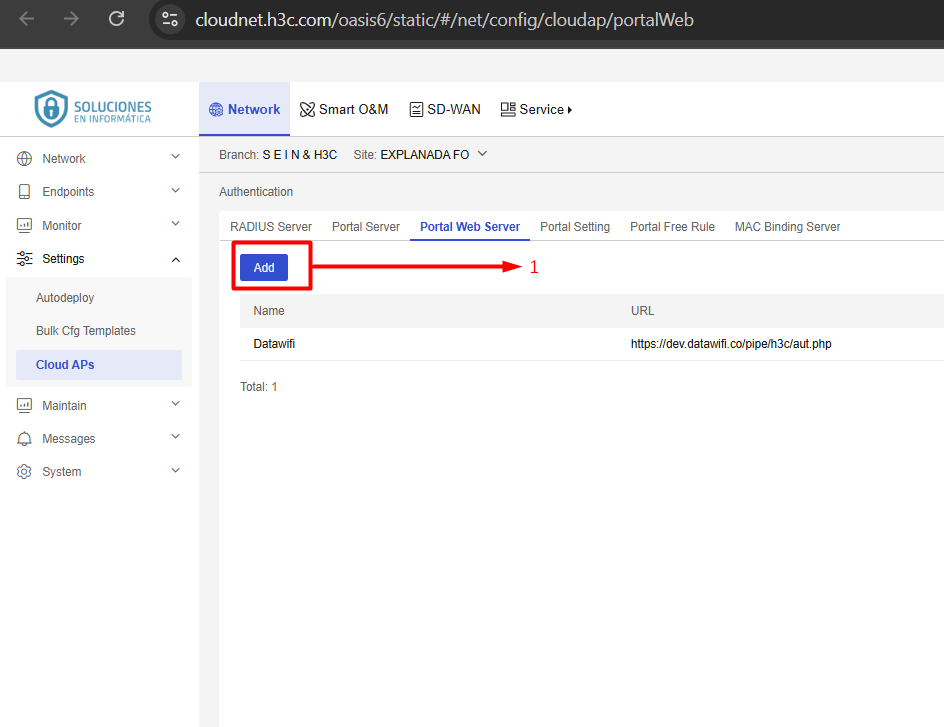
Task: Select the Portal Web Server tab
Action: tap(470, 227)
